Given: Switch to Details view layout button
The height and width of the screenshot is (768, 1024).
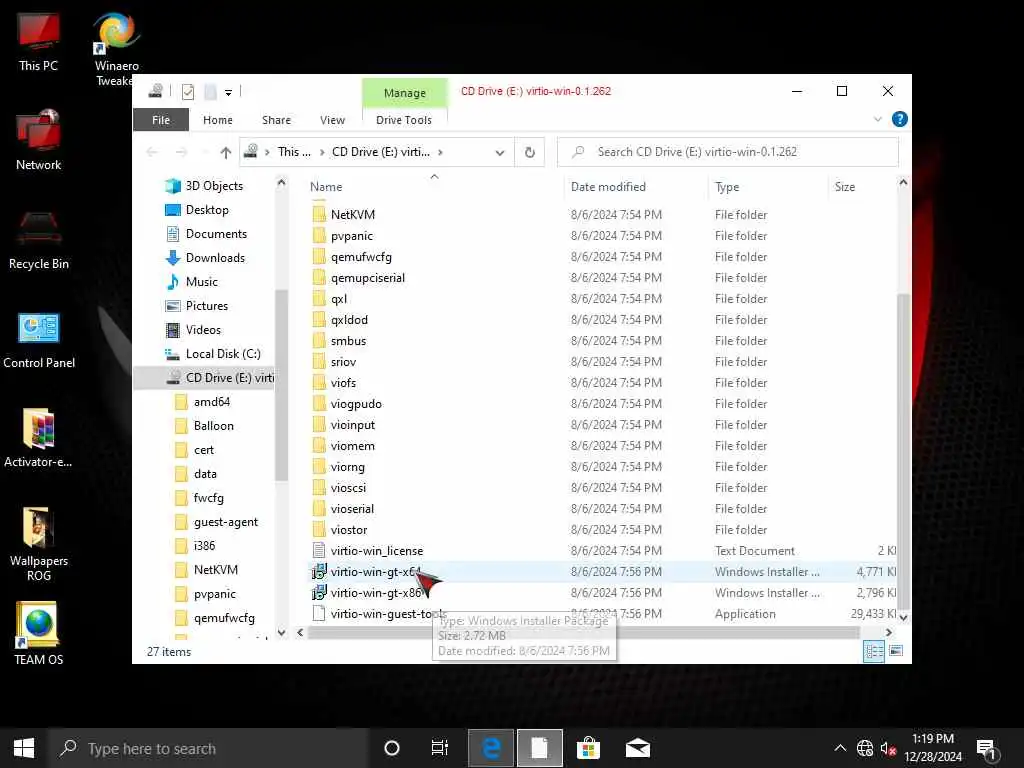Looking at the screenshot, I should click(x=874, y=650).
